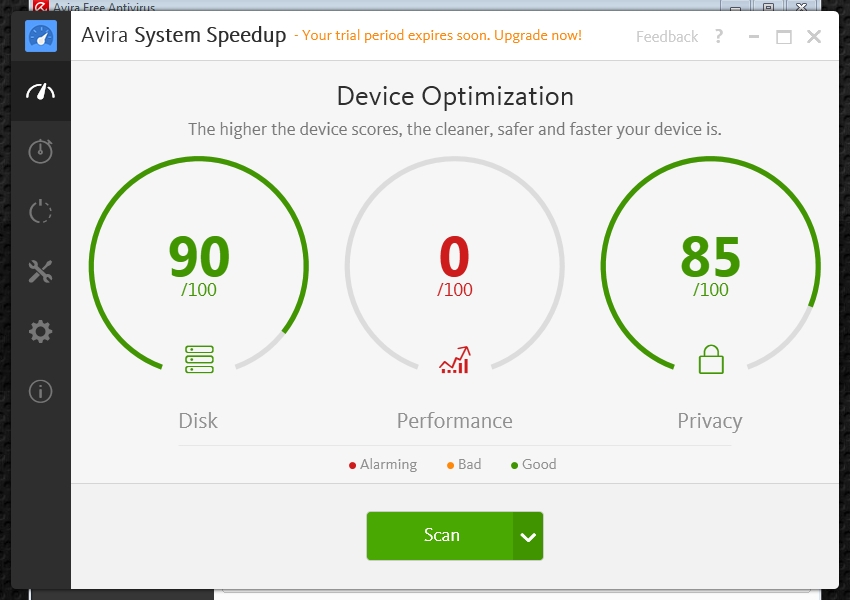
Task: Open the wrench and screwdriver tools section
Action: click(41, 271)
